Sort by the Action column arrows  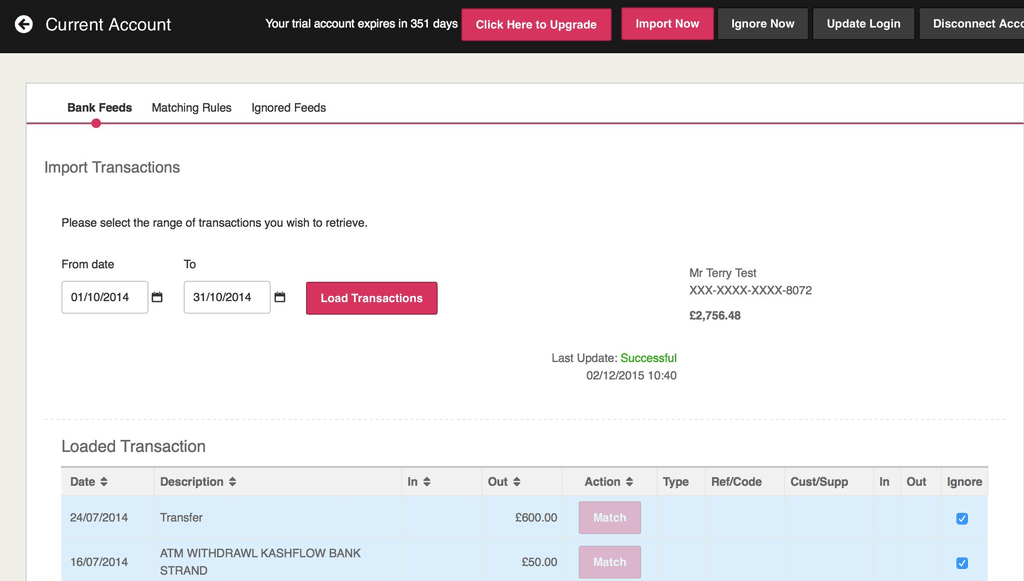click(629, 482)
